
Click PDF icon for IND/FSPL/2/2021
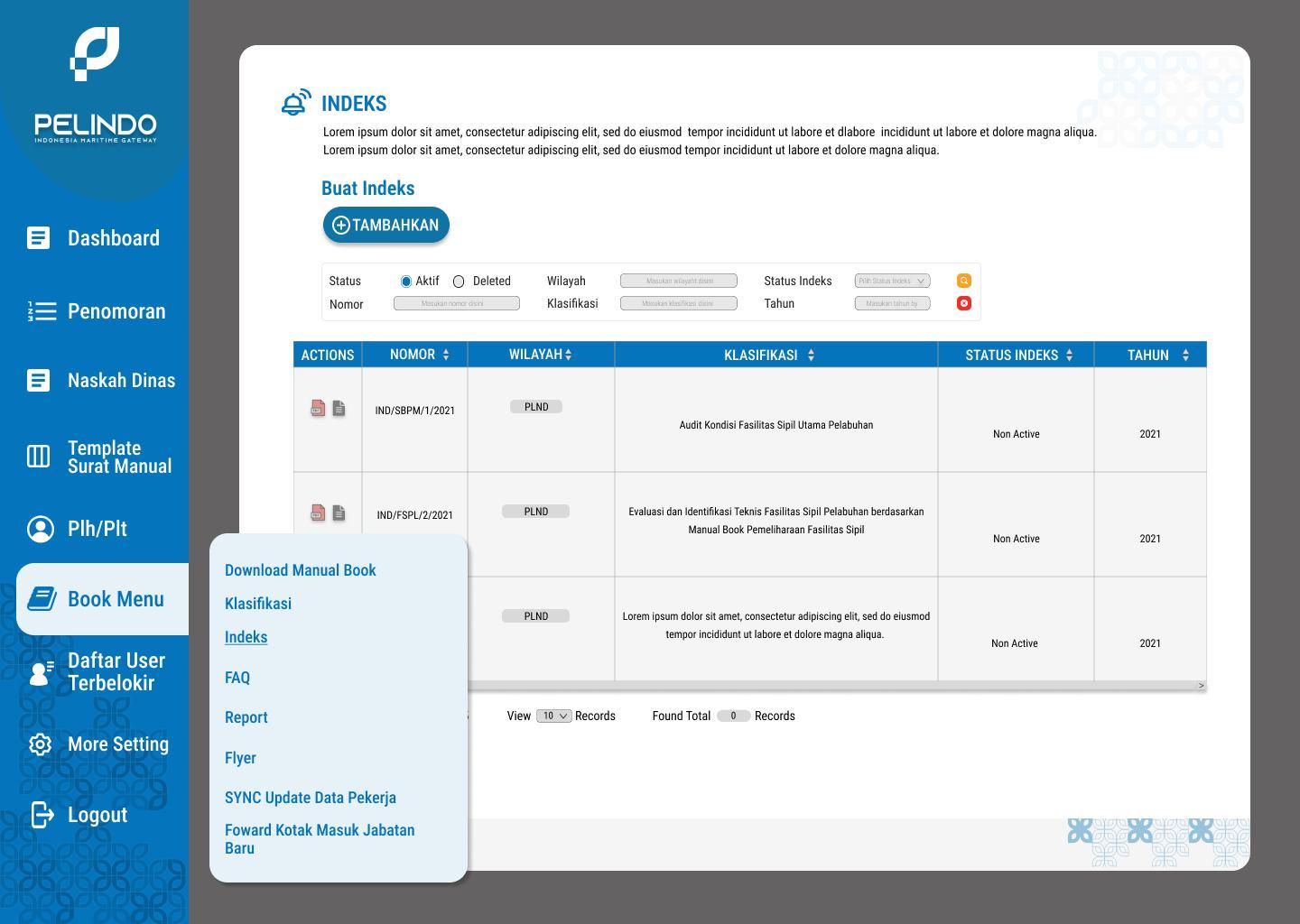(x=318, y=513)
